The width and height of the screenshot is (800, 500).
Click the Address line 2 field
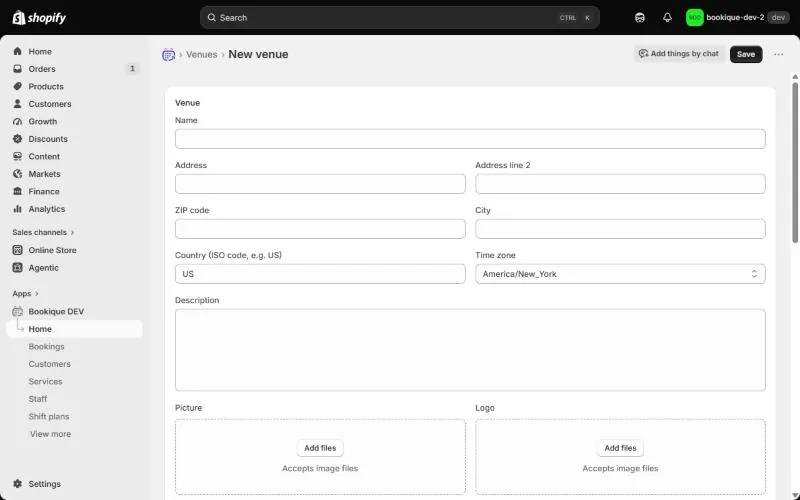[x=620, y=184]
